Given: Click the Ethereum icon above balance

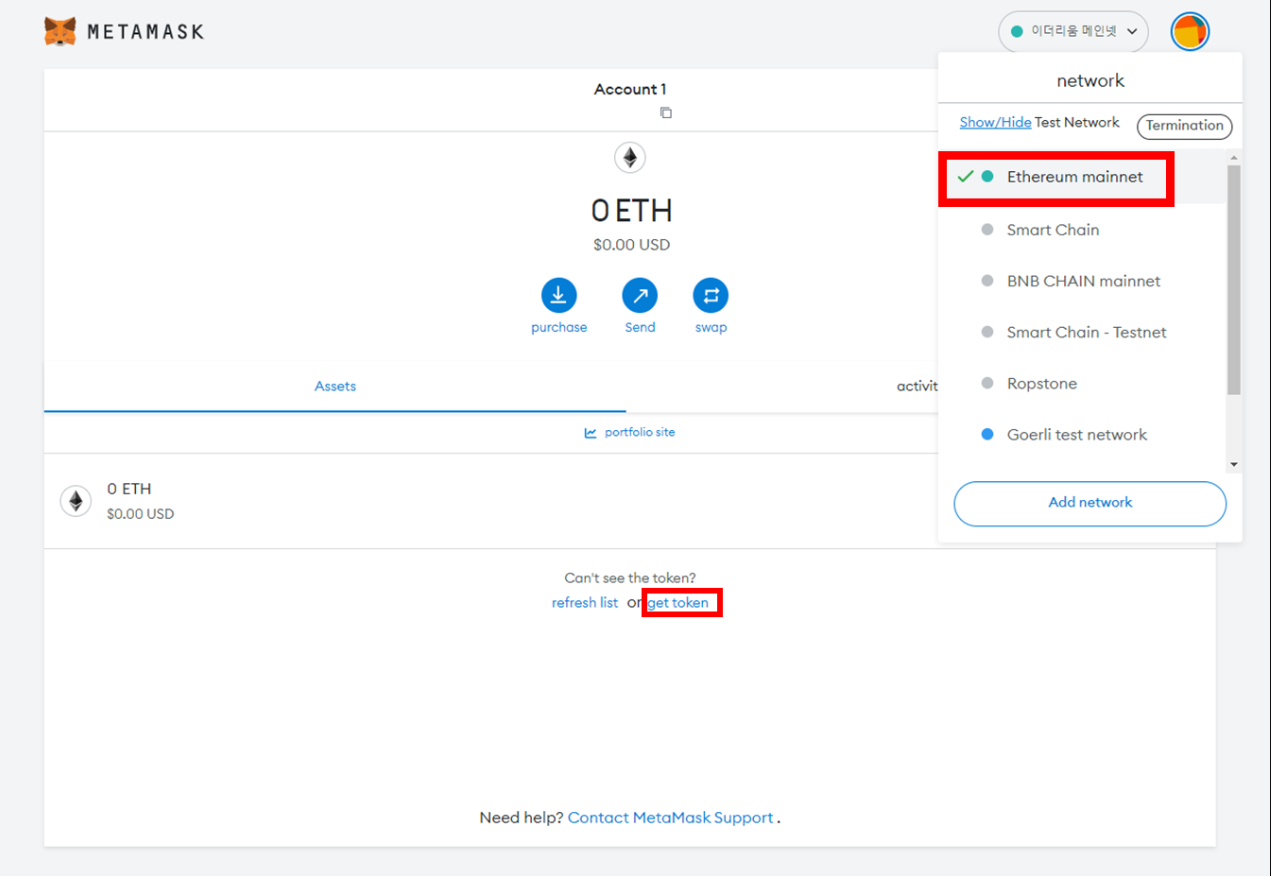Looking at the screenshot, I should pyautogui.click(x=630, y=158).
